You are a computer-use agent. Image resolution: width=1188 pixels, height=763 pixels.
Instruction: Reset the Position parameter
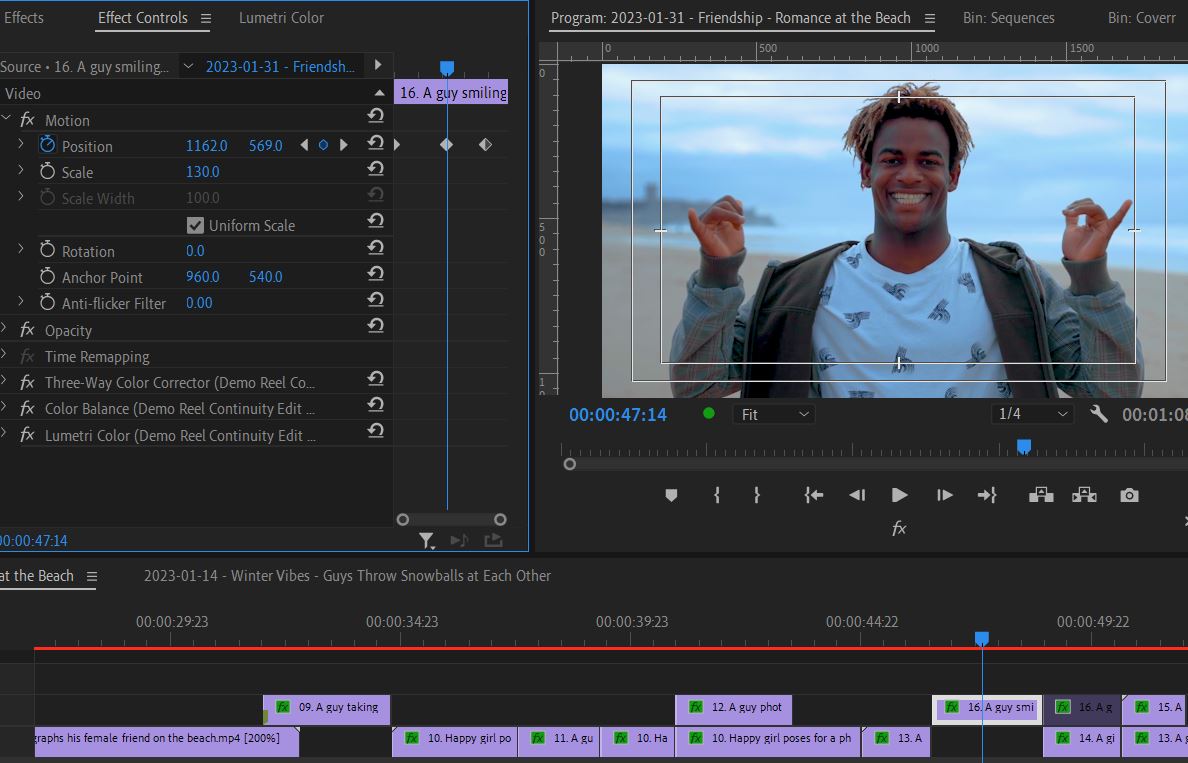(x=376, y=142)
